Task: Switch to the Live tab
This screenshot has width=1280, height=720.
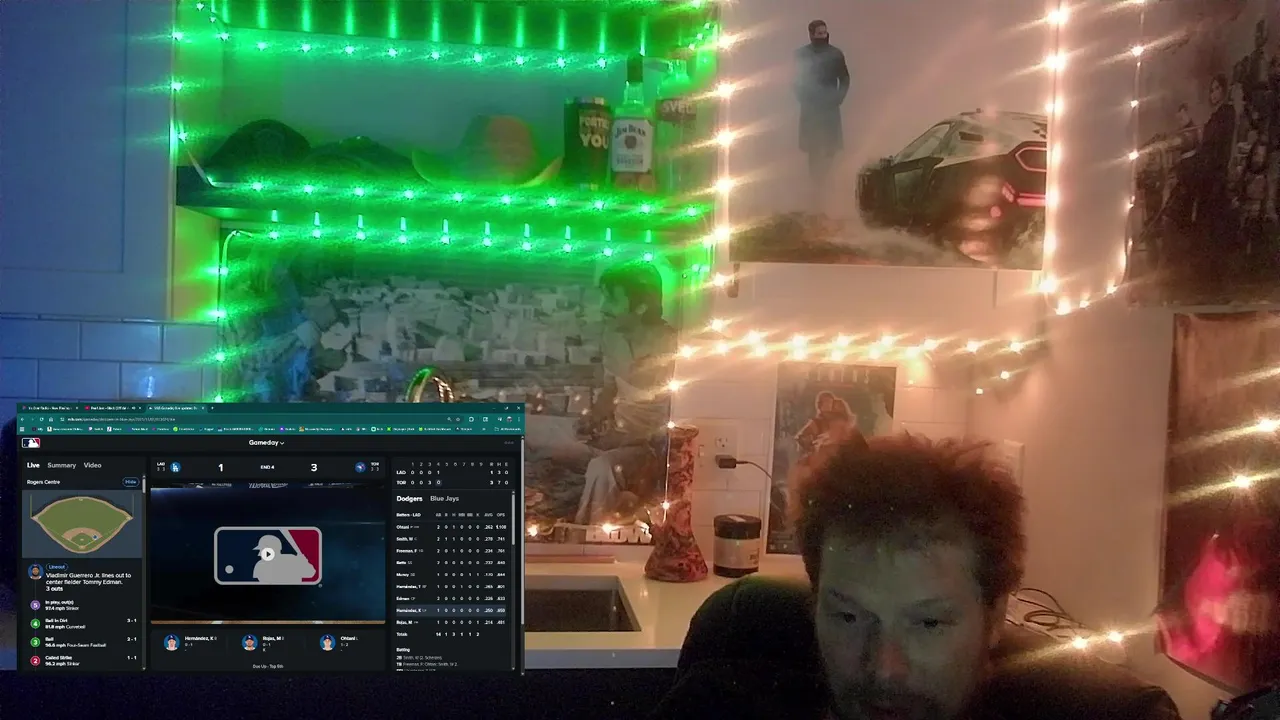Action: [33, 465]
